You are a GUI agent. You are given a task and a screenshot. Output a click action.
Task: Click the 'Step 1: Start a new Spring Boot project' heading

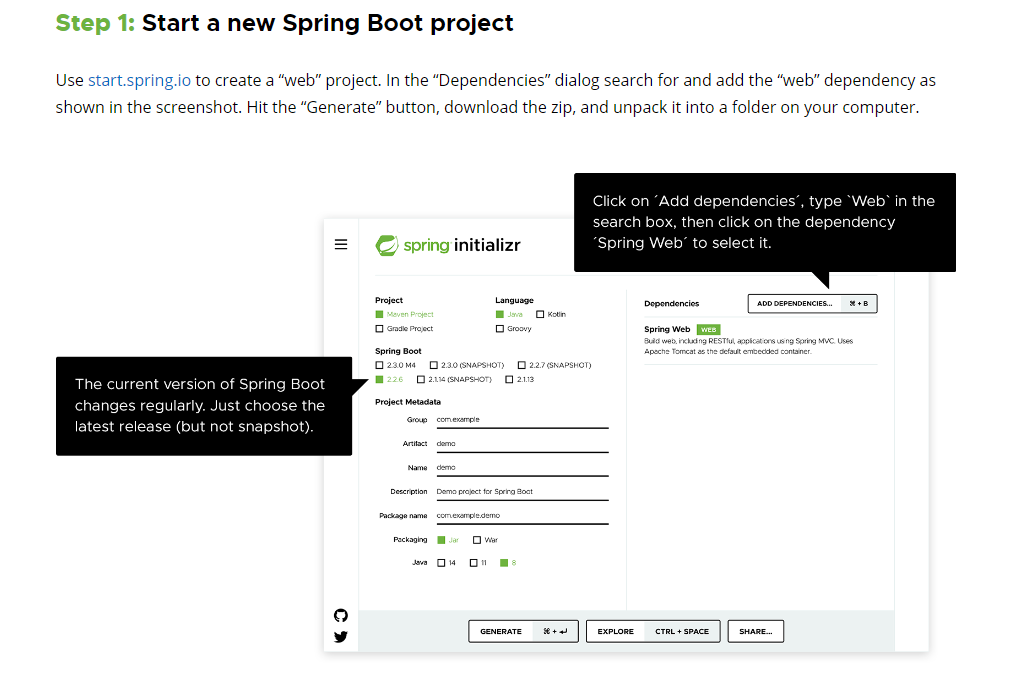[284, 23]
